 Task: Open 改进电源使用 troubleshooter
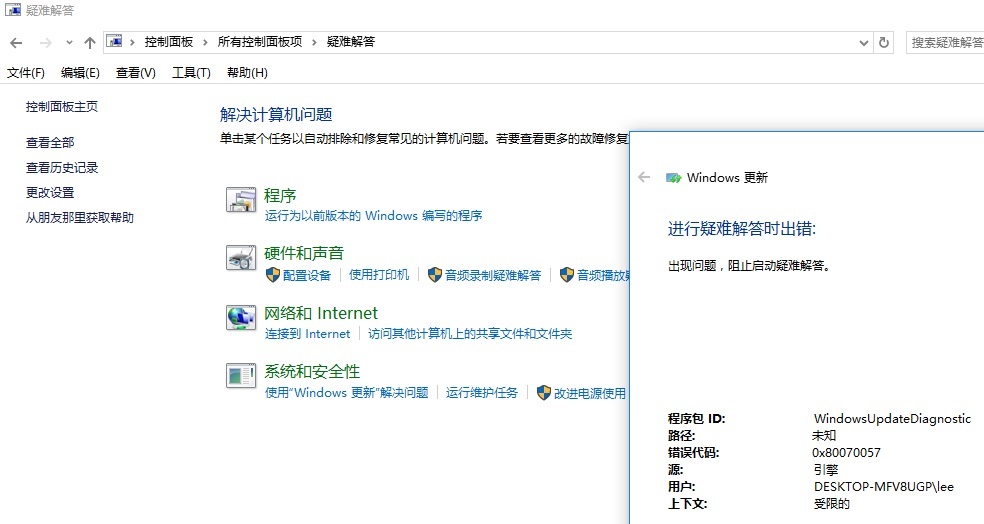click(x=590, y=393)
